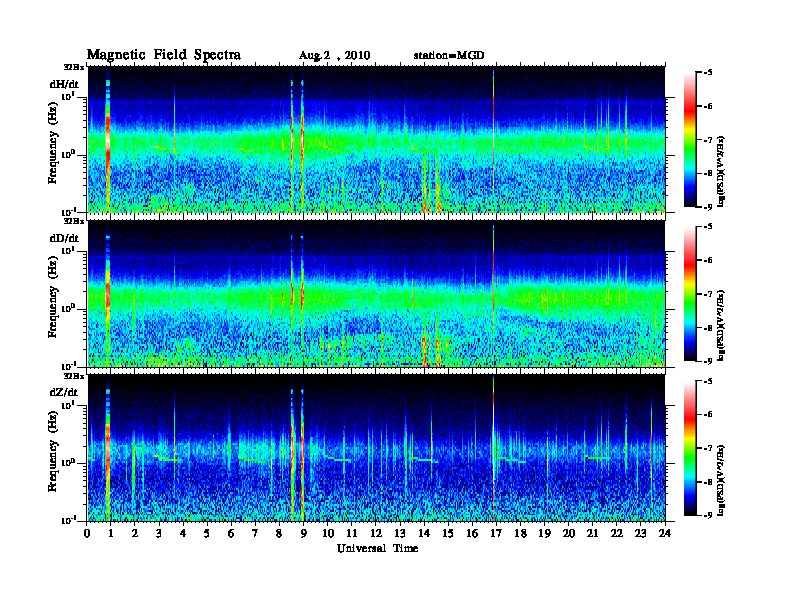Click the -9 tick on dZ/dt color bar
792x612 pixels.
coord(708,515)
